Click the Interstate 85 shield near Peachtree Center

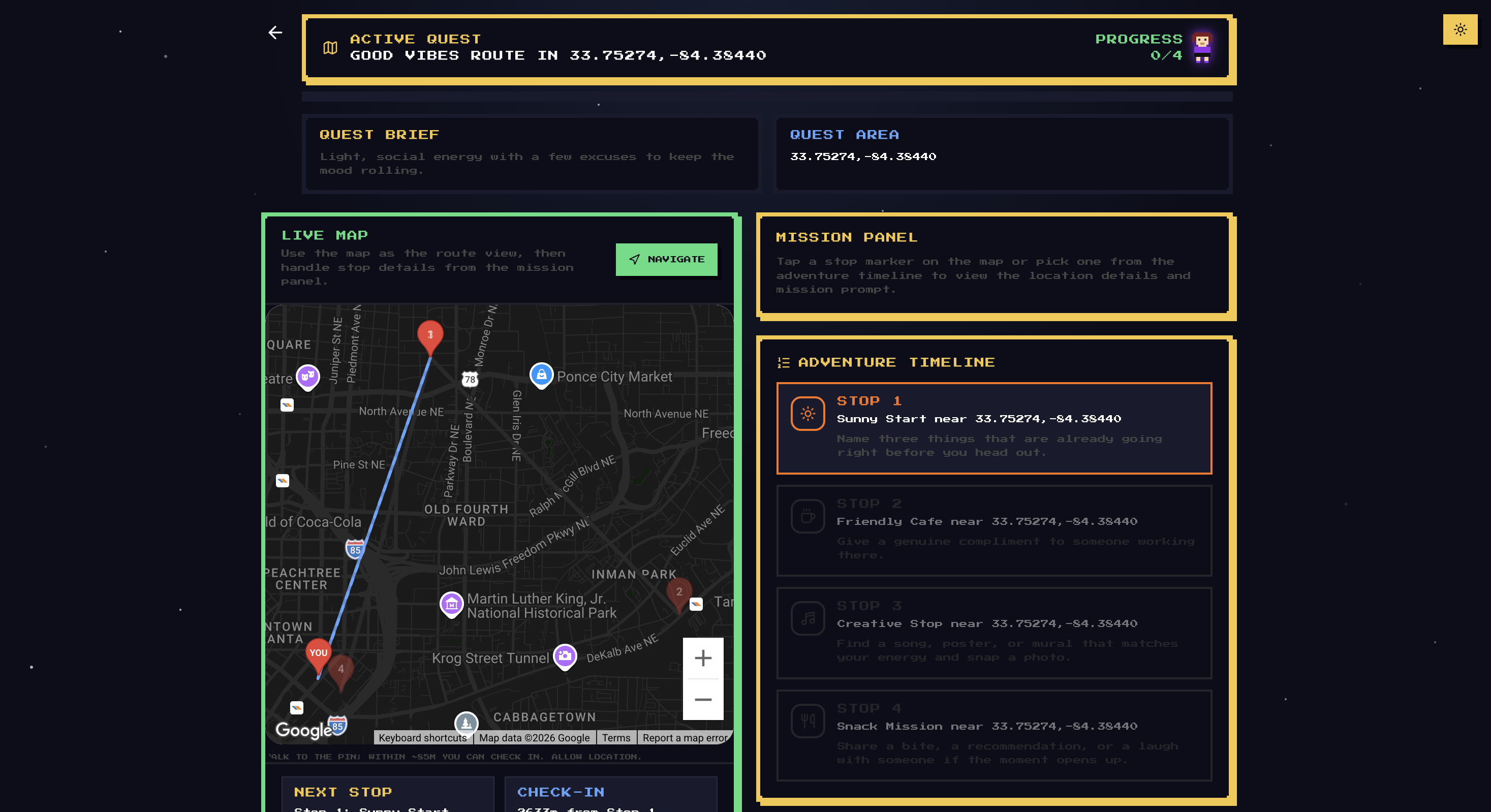pyautogui.click(x=355, y=549)
